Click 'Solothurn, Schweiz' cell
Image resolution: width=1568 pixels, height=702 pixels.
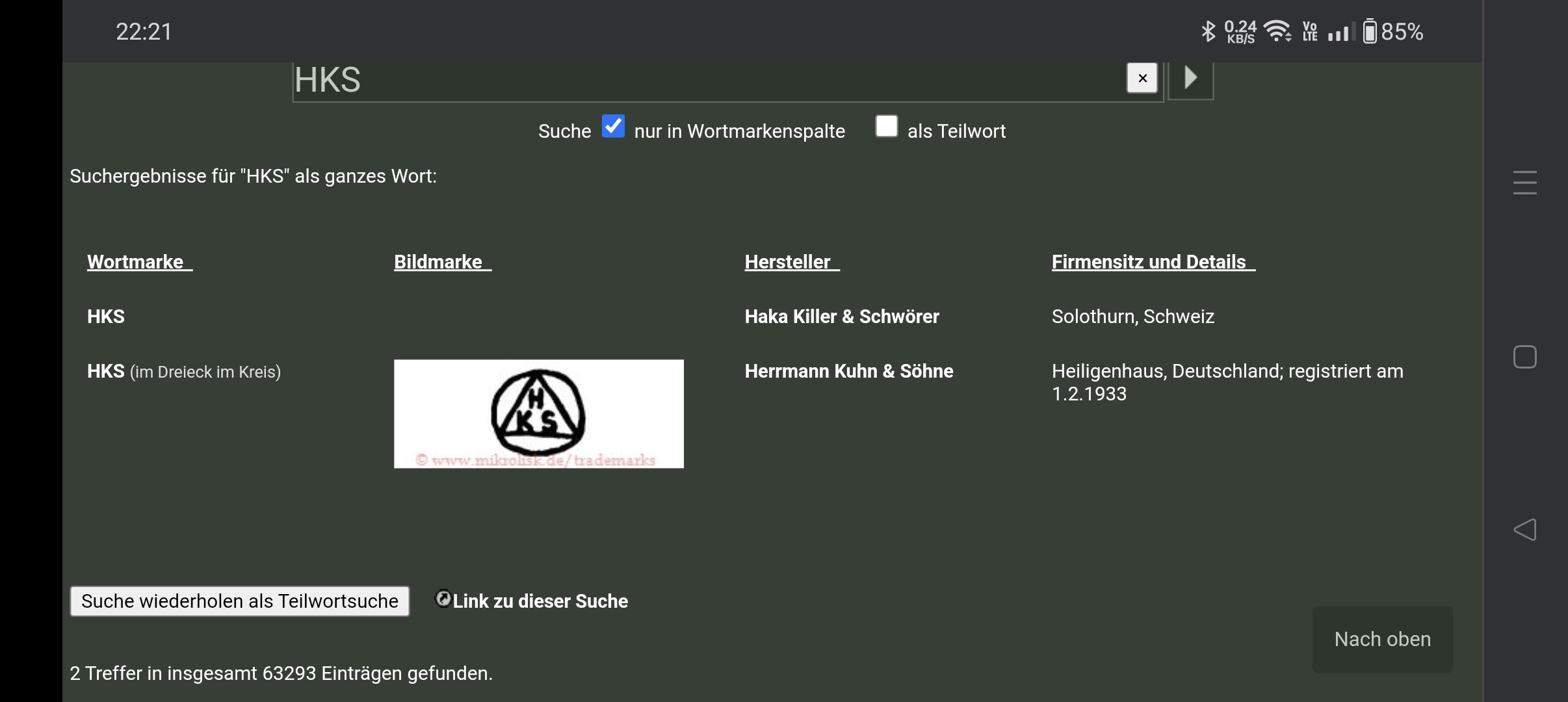1133,317
